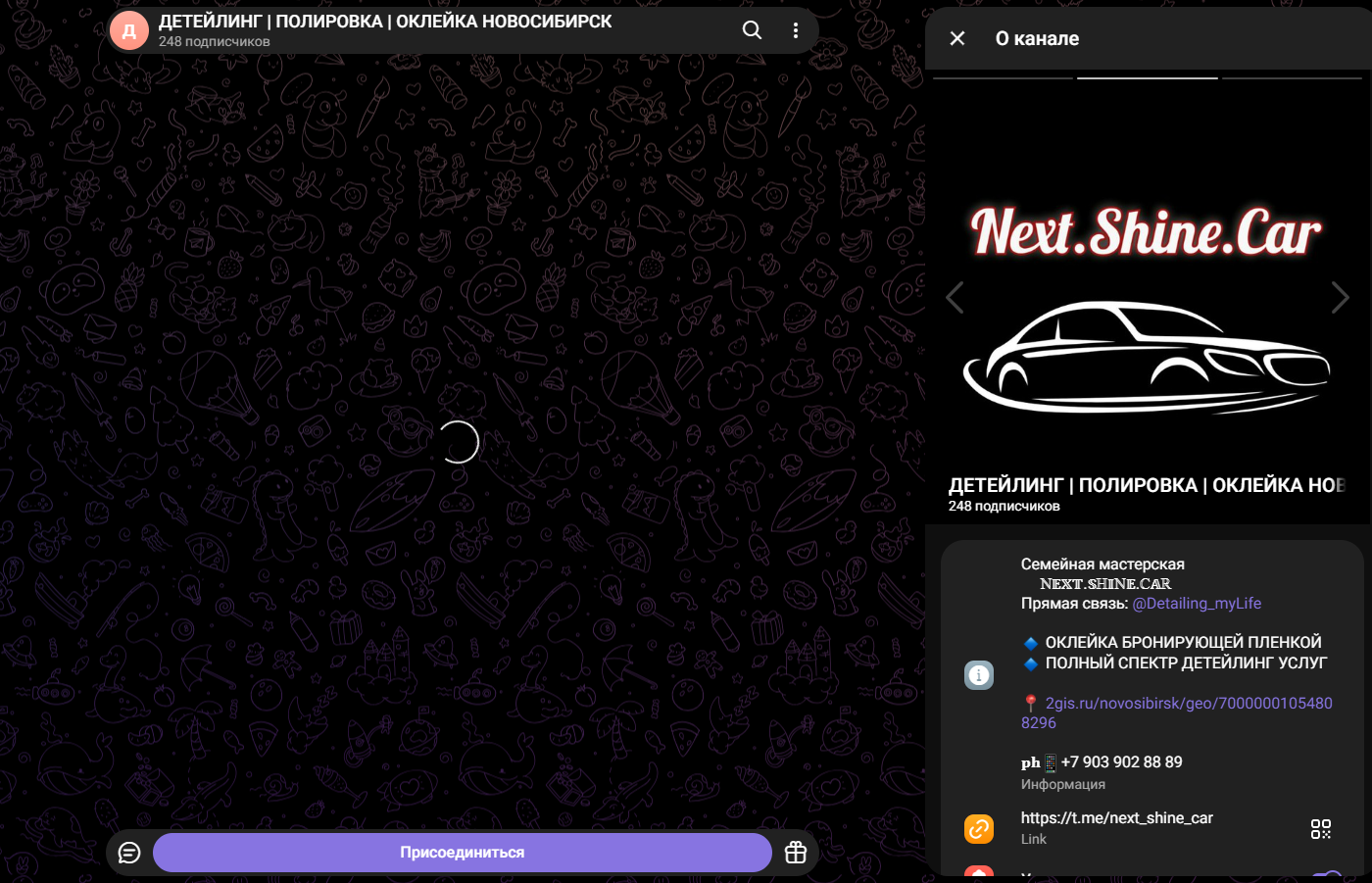Screen dimensions: 1372x883
Task: Click the orange chain link icon
Action: coord(979,829)
